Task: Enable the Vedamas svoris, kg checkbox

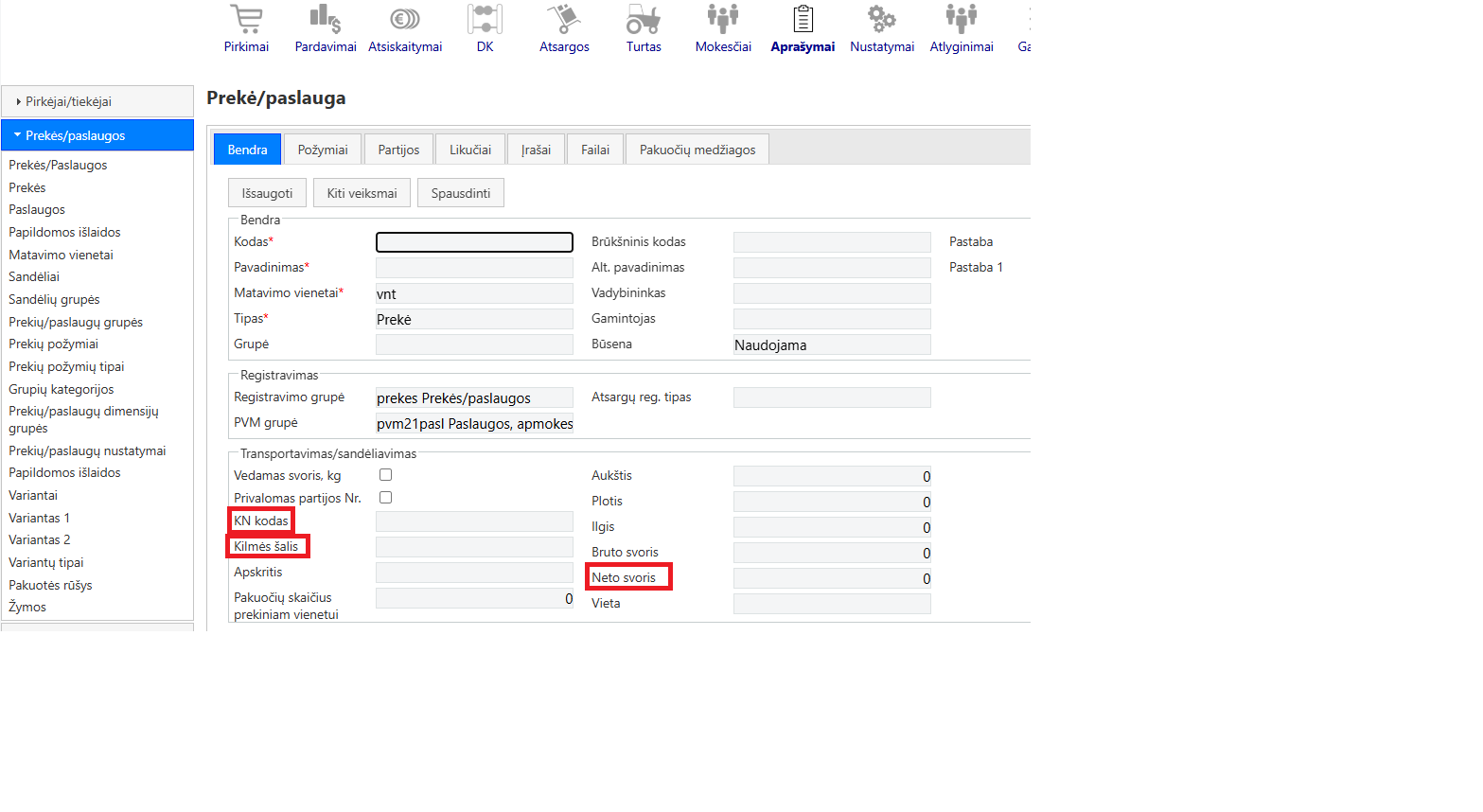Action: pyautogui.click(x=385, y=475)
